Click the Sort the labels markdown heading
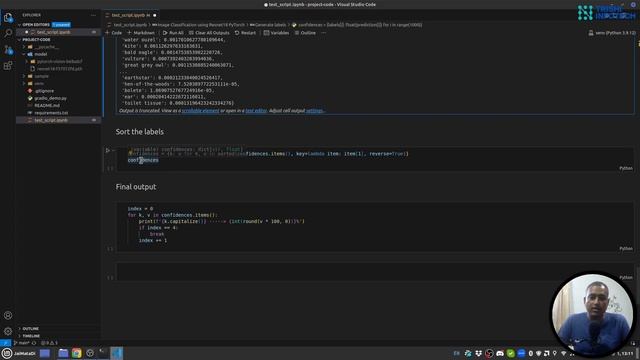 tap(140, 132)
